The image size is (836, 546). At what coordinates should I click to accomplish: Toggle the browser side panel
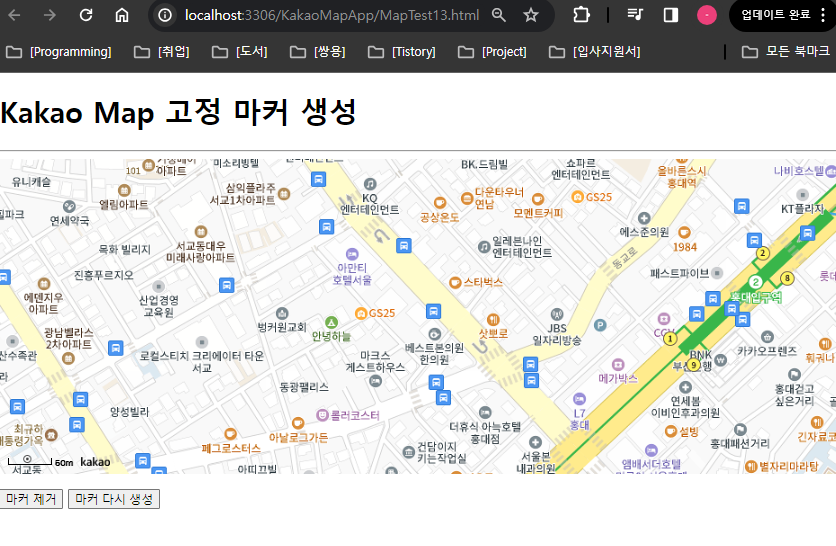[671, 15]
